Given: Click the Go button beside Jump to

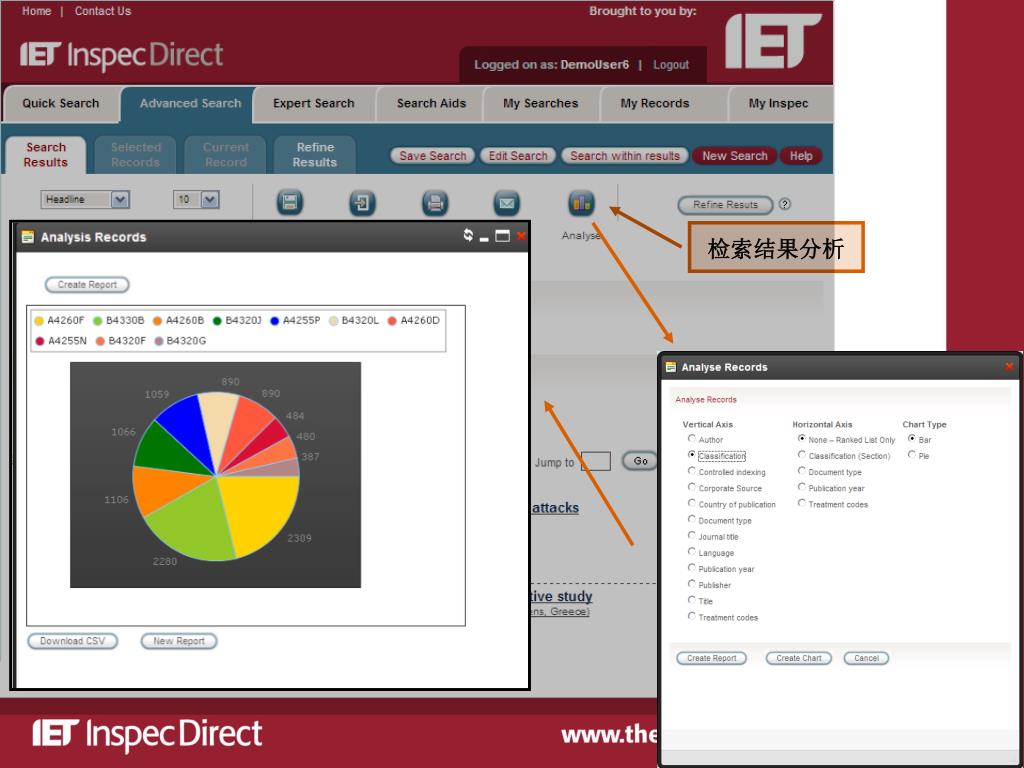Looking at the screenshot, I should [640, 461].
